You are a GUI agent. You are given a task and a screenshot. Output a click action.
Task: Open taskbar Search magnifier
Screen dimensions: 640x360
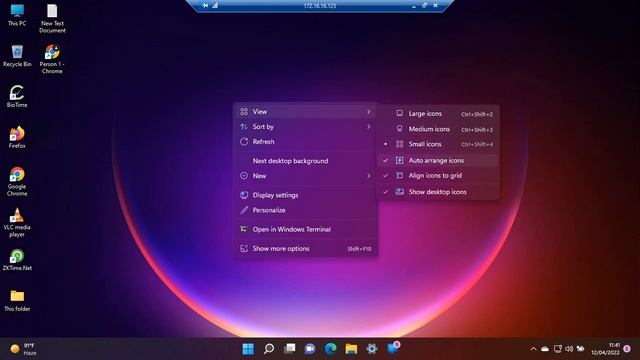point(269,349)
